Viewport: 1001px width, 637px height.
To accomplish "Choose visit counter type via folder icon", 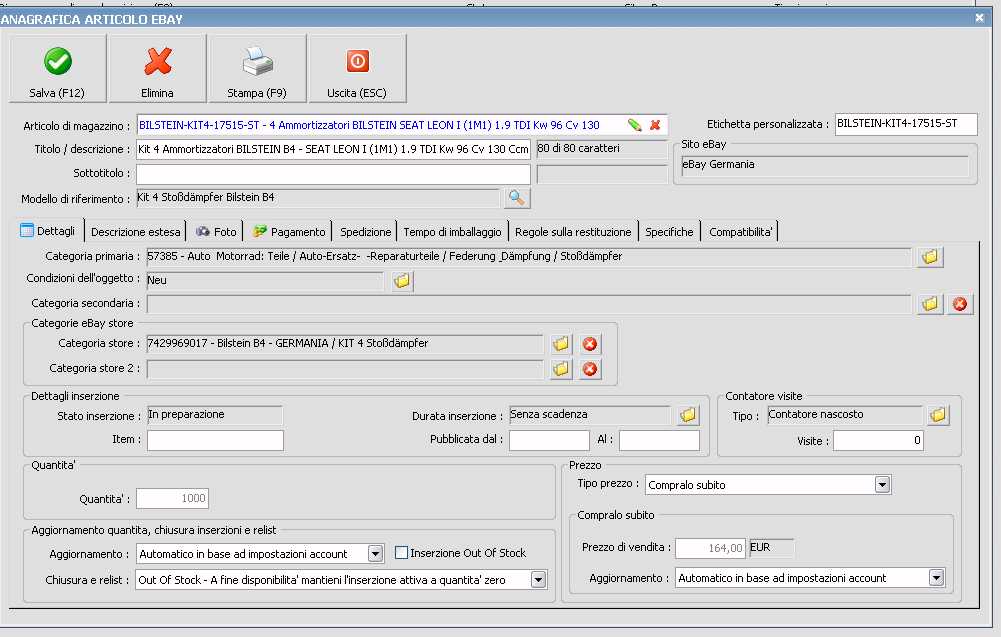I will tap(938, 415).
